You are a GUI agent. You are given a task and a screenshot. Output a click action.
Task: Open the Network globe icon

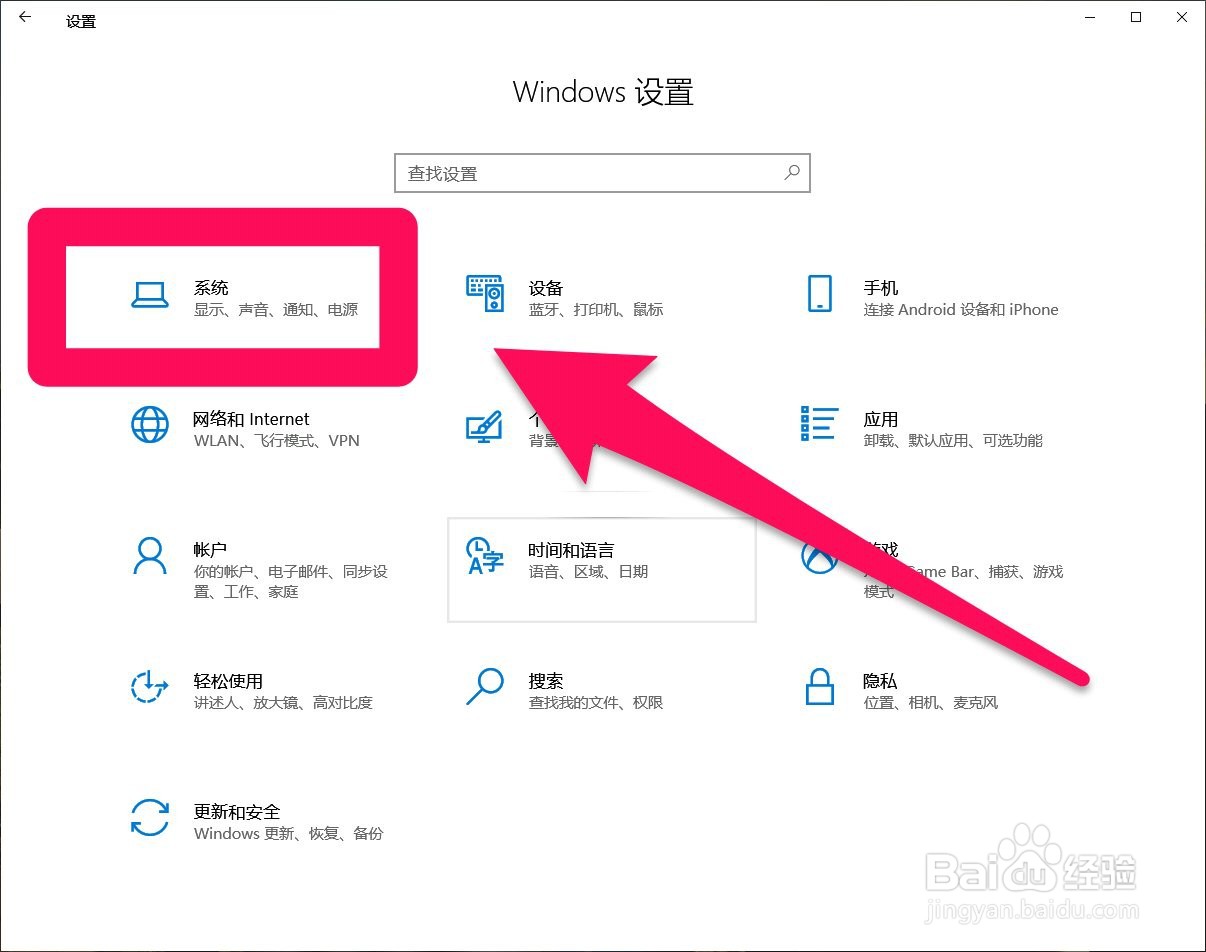tap(150, 425)
